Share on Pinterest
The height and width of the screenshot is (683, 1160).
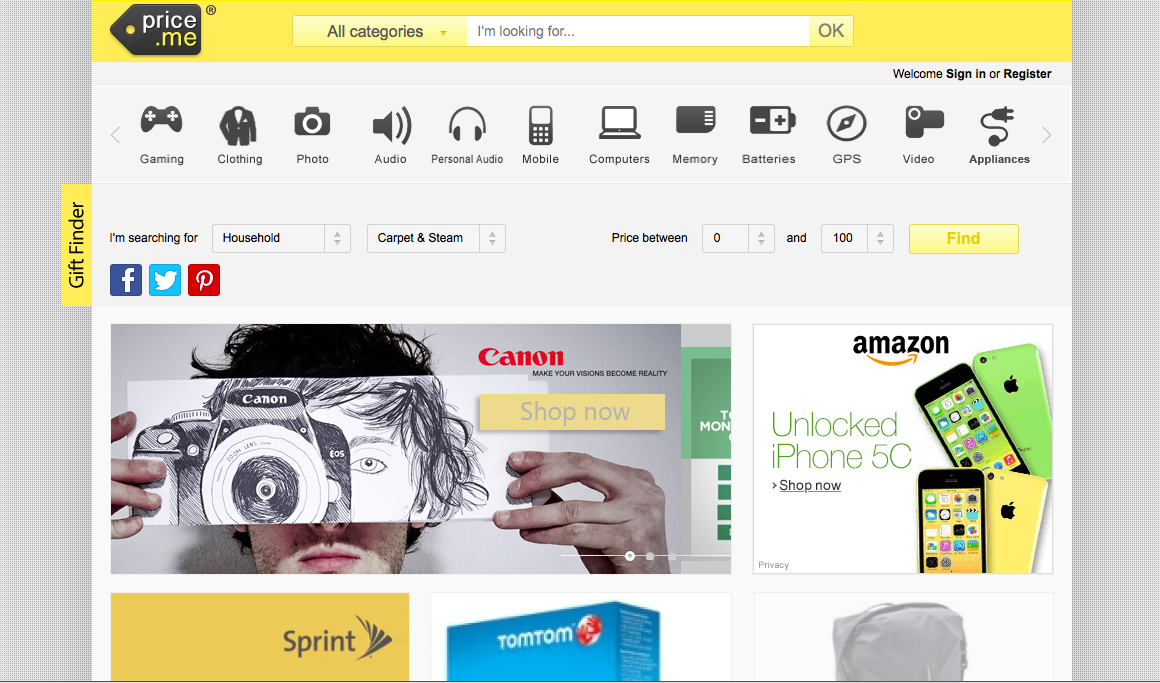pyautogui.click(x=203, y=280)
